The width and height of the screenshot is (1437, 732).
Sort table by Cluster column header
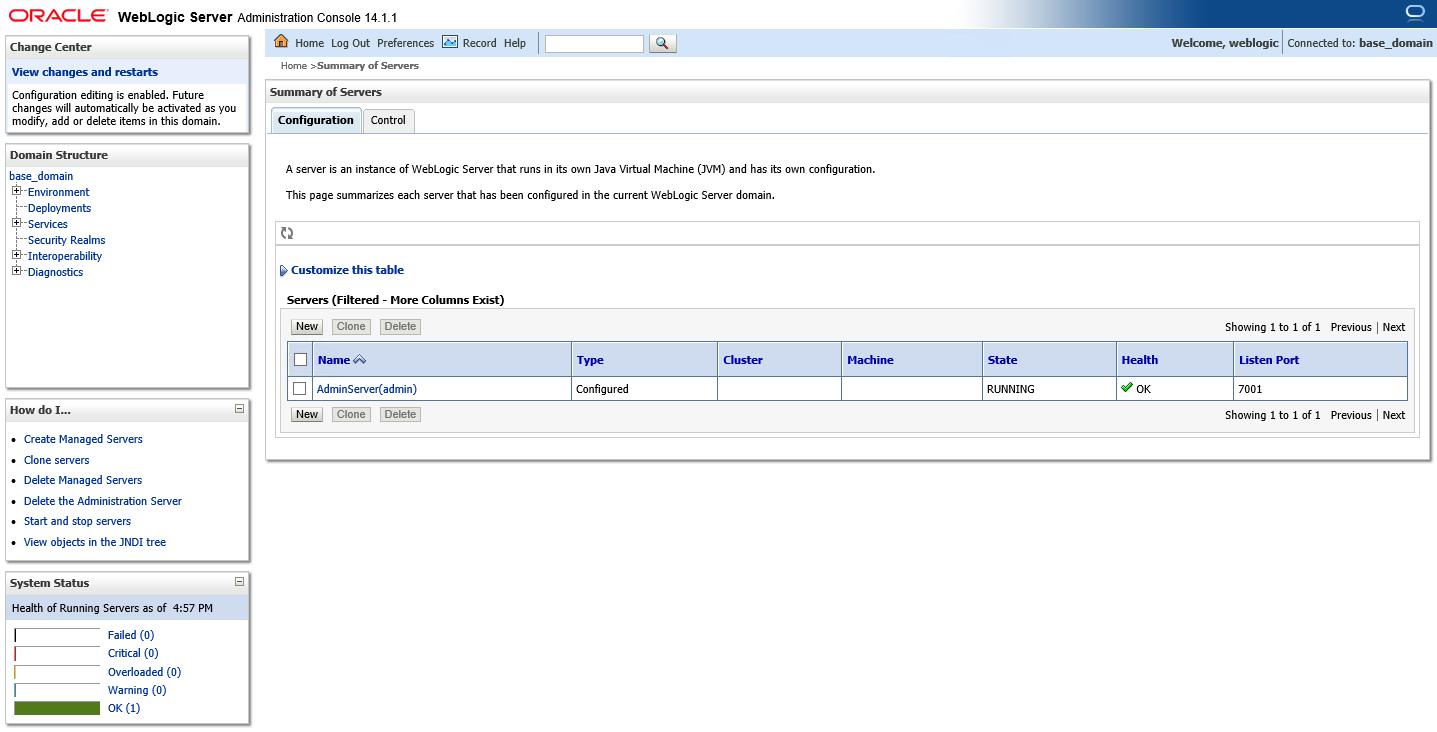(743, 360)
